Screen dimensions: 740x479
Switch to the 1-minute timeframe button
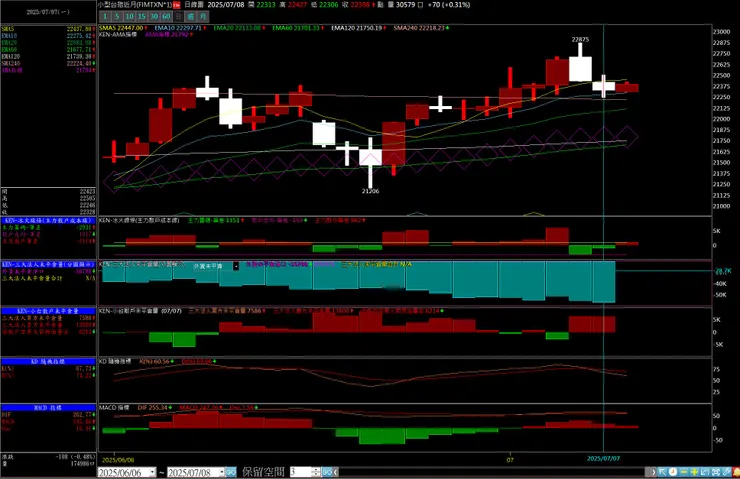pos(105,17)
